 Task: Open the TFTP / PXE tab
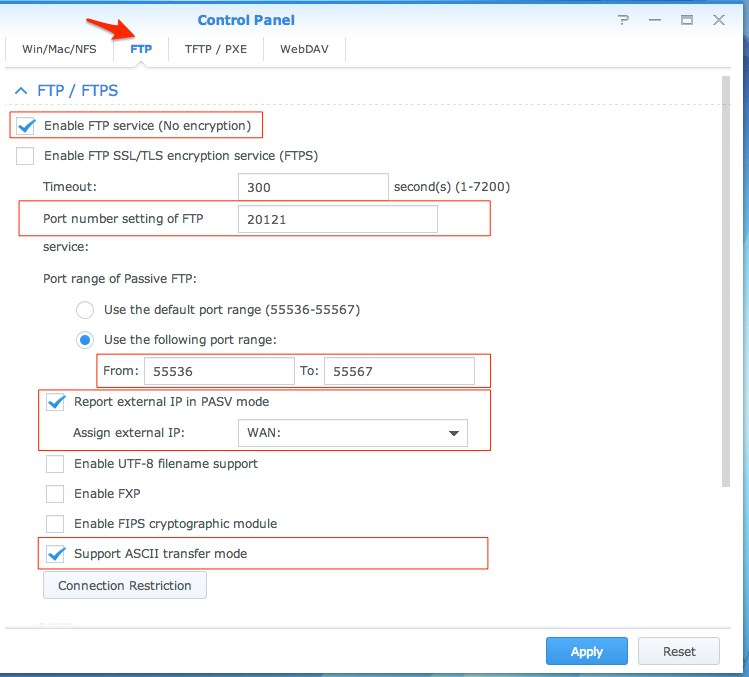point(216,48)
